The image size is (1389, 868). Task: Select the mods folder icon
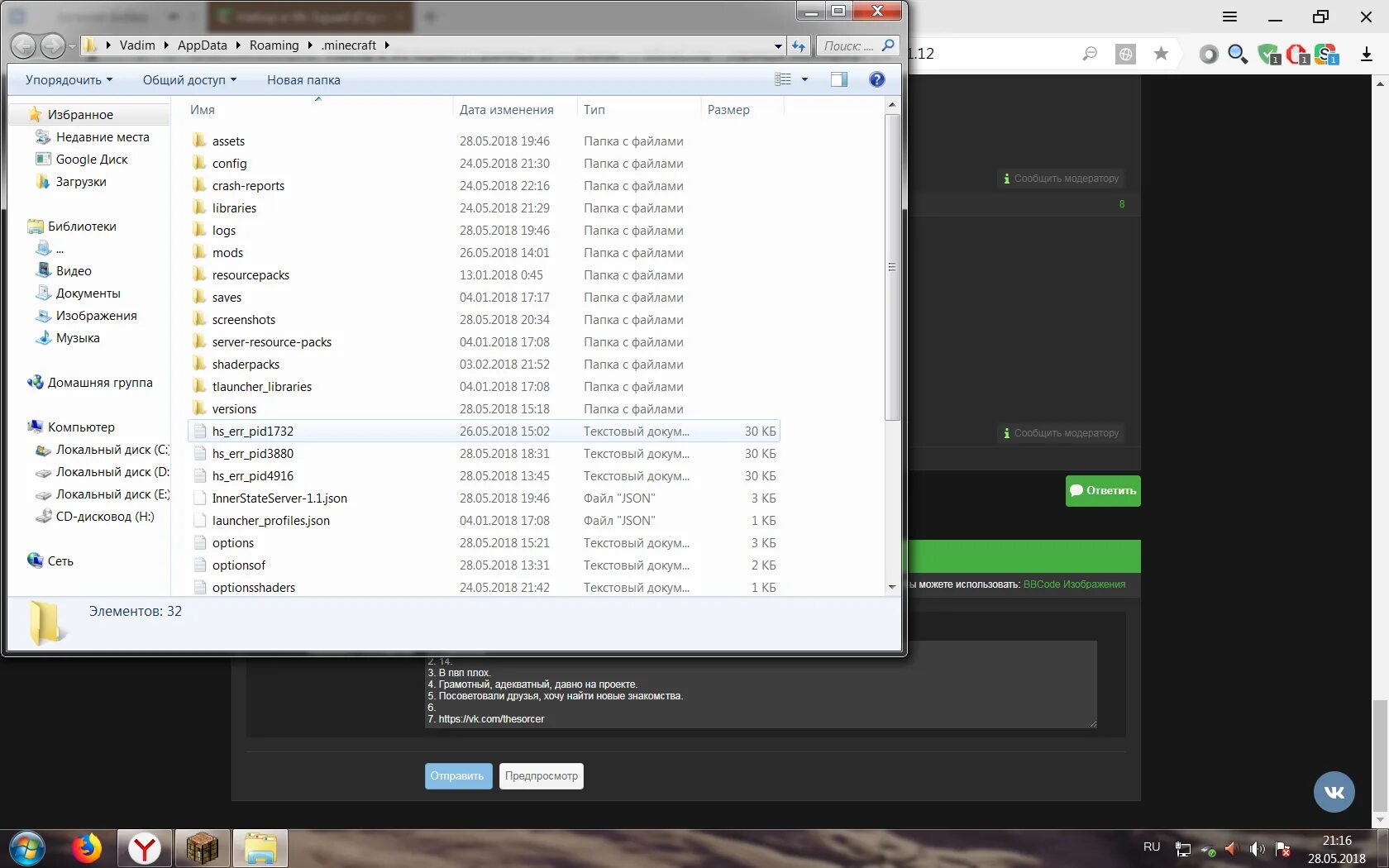point(199,252)
